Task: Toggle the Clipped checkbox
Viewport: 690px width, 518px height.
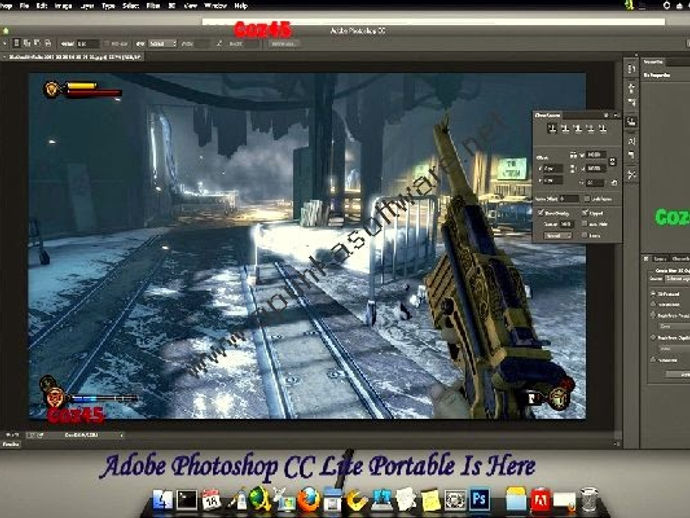Action: click(585, 213)
